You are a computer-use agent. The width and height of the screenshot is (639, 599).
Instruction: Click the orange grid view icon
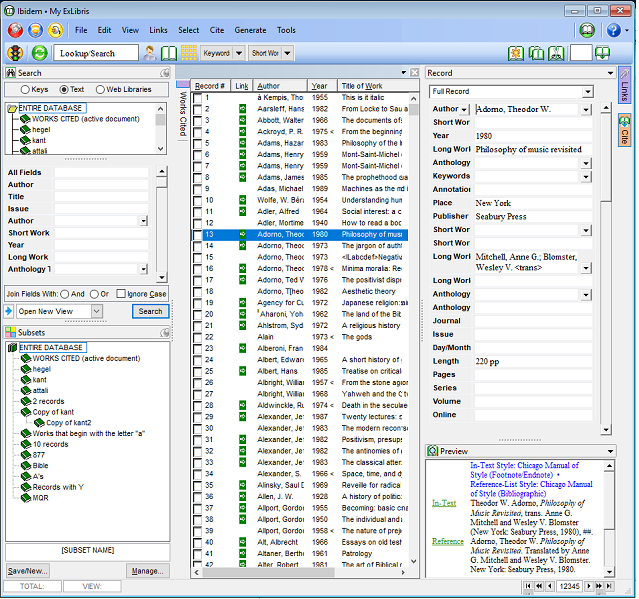click(189, 53)
